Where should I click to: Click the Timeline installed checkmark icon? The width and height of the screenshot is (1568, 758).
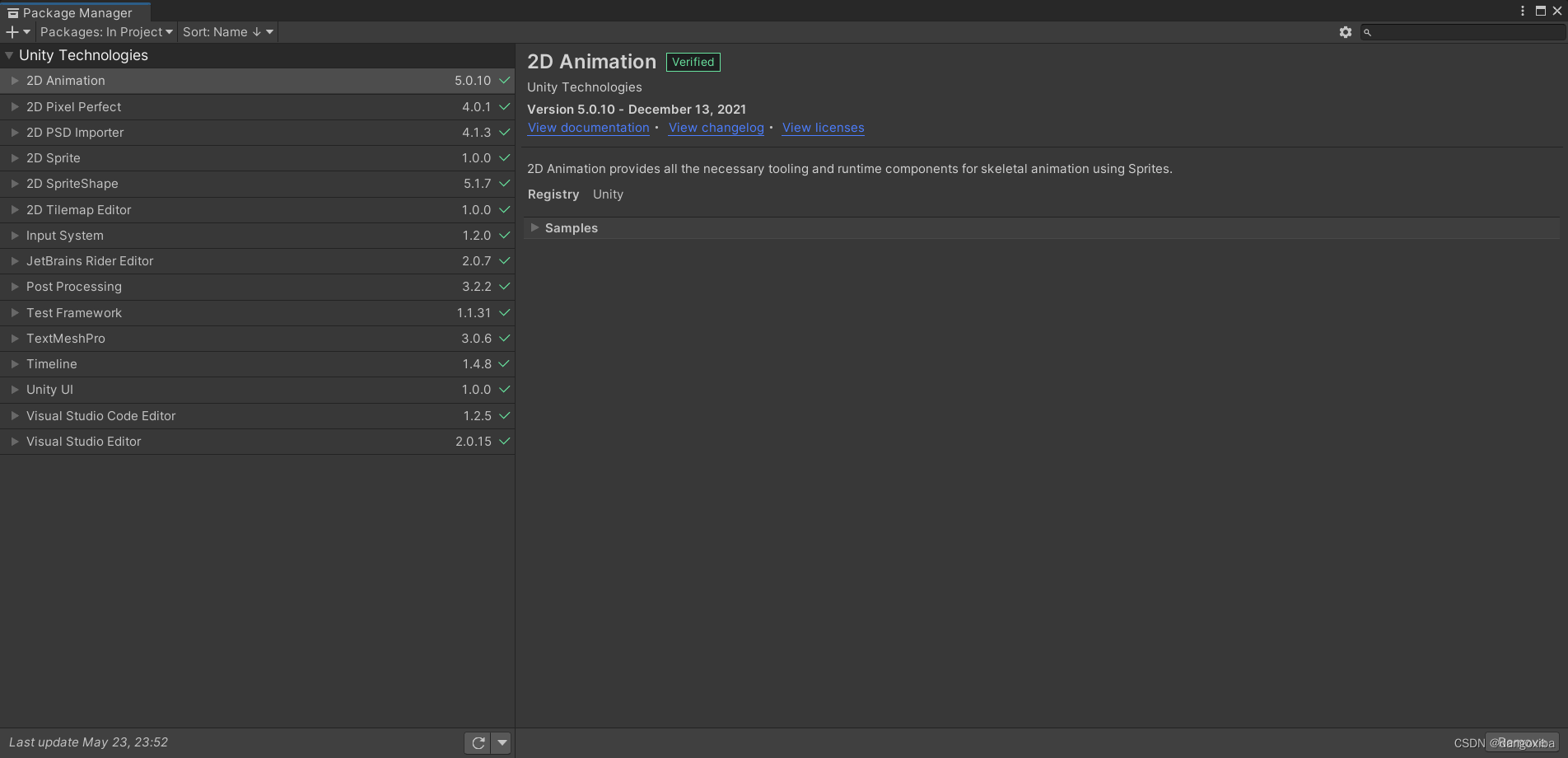coord(505,363)
